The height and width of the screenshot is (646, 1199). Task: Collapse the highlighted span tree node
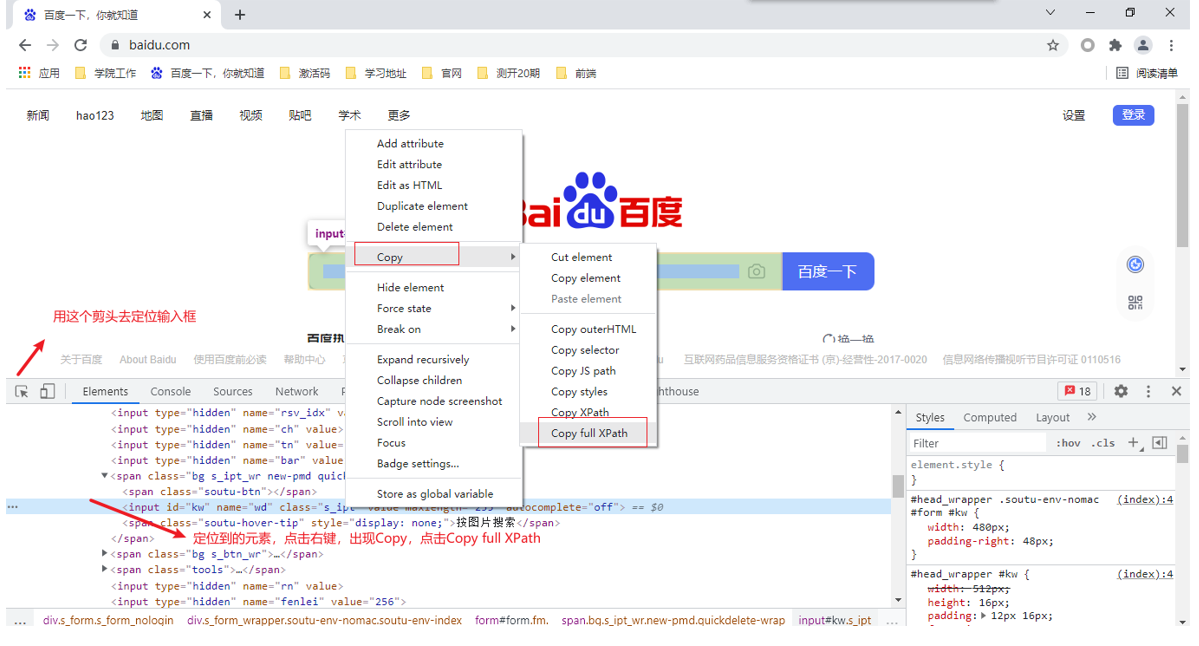point(104,476)
